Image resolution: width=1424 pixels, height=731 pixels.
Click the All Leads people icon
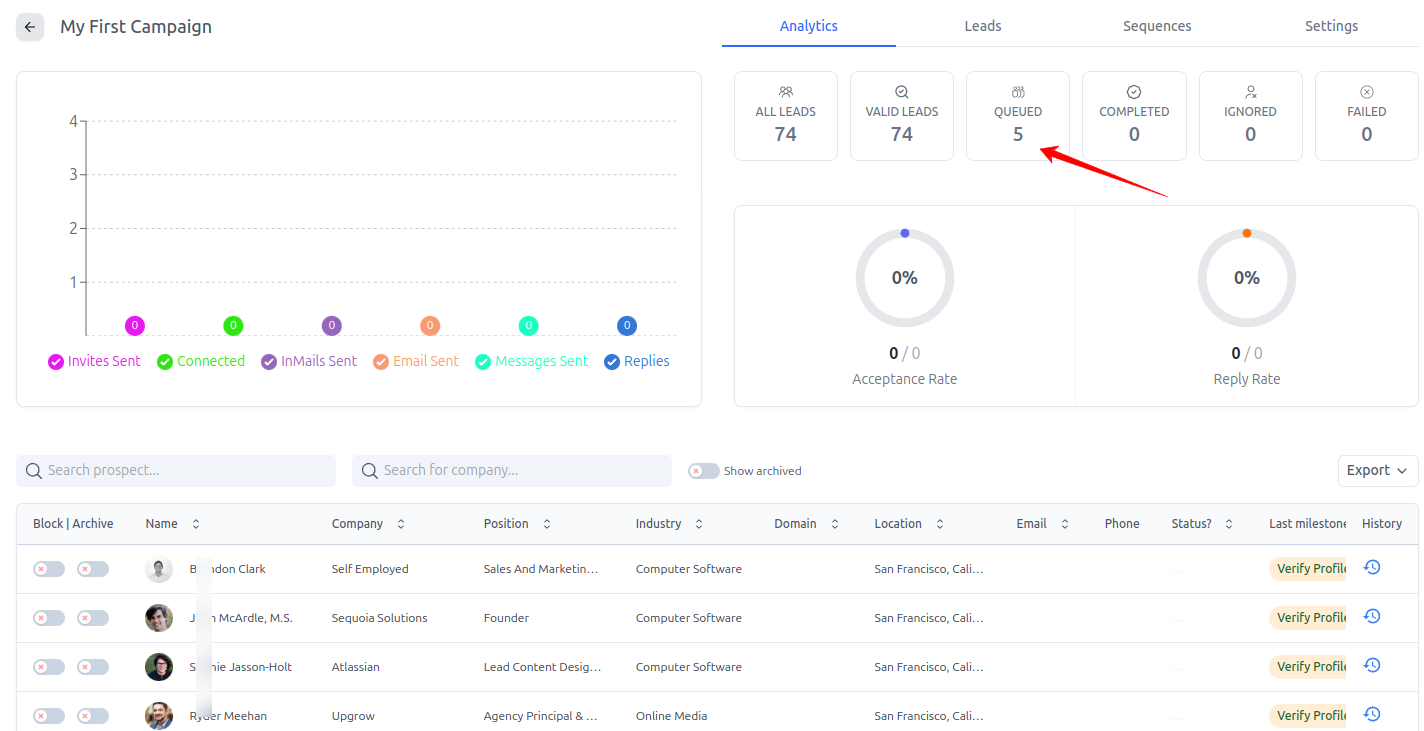point(785,92)
